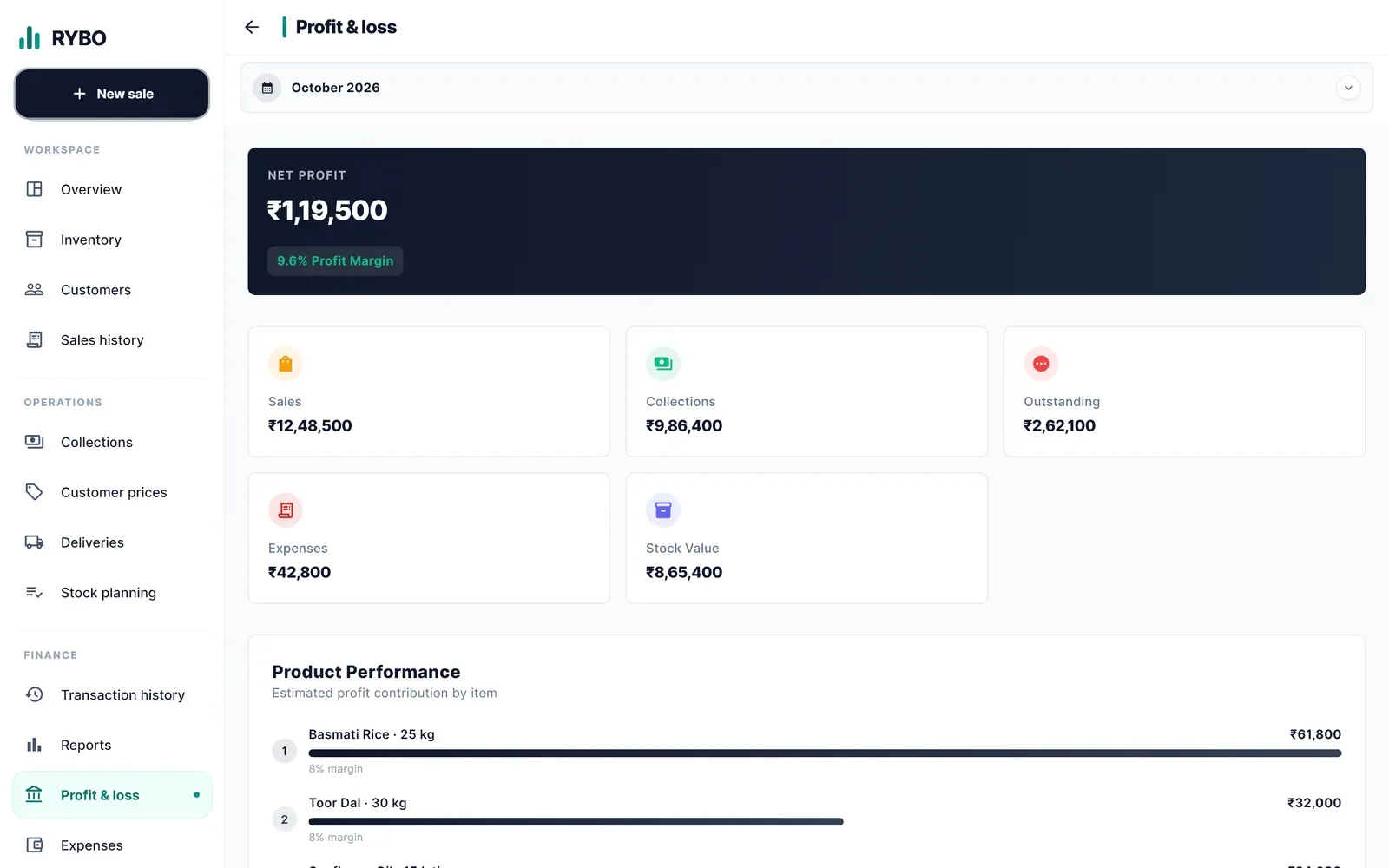Click the Customer prices tag icon
The height and width of the screenshot is (868, 1389).
coord(35,492)
